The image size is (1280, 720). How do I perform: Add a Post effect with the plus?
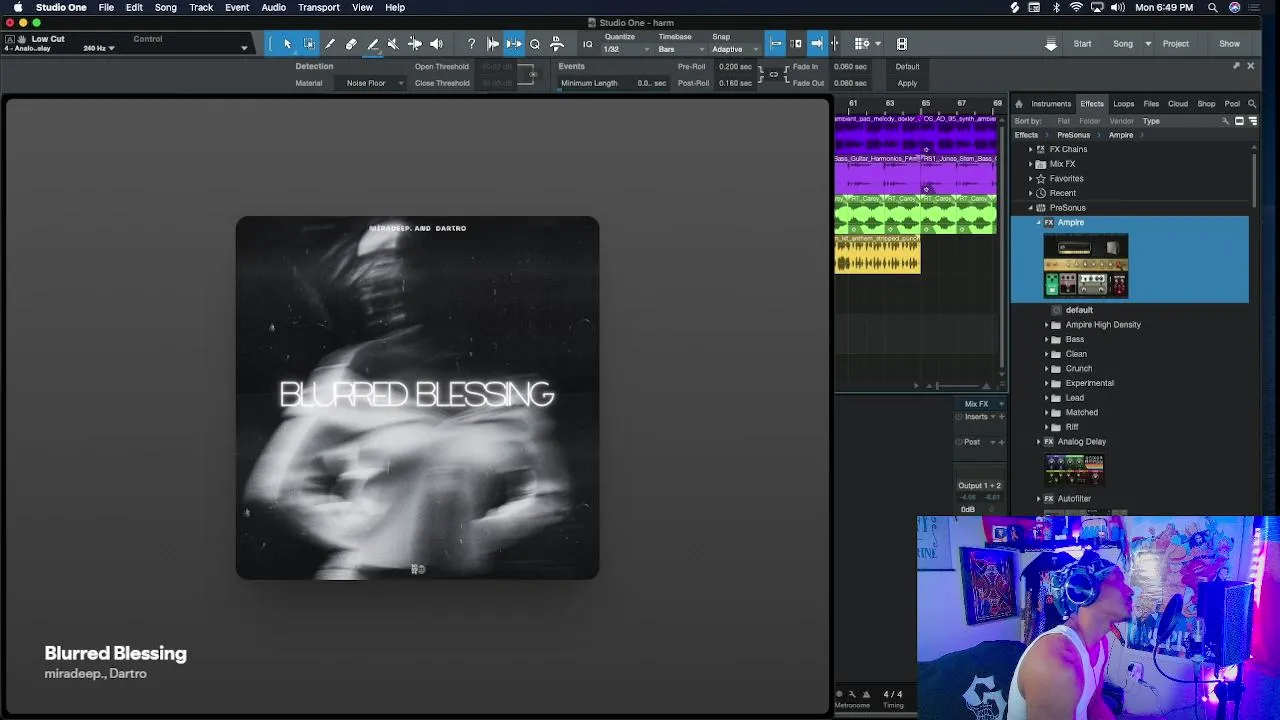point(1001,442)
